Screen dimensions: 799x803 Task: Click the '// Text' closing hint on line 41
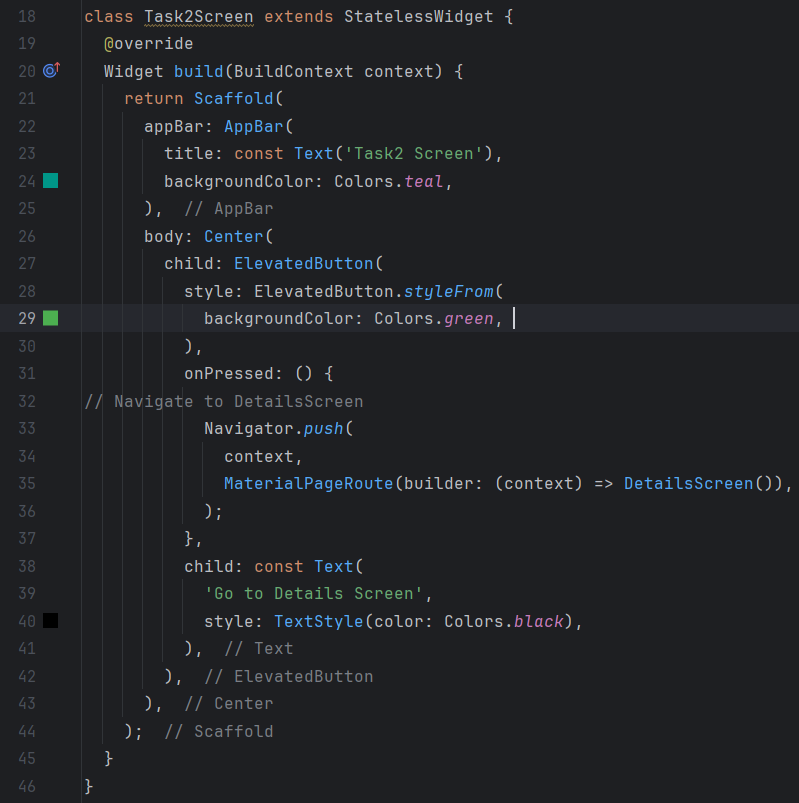point(259,649)
